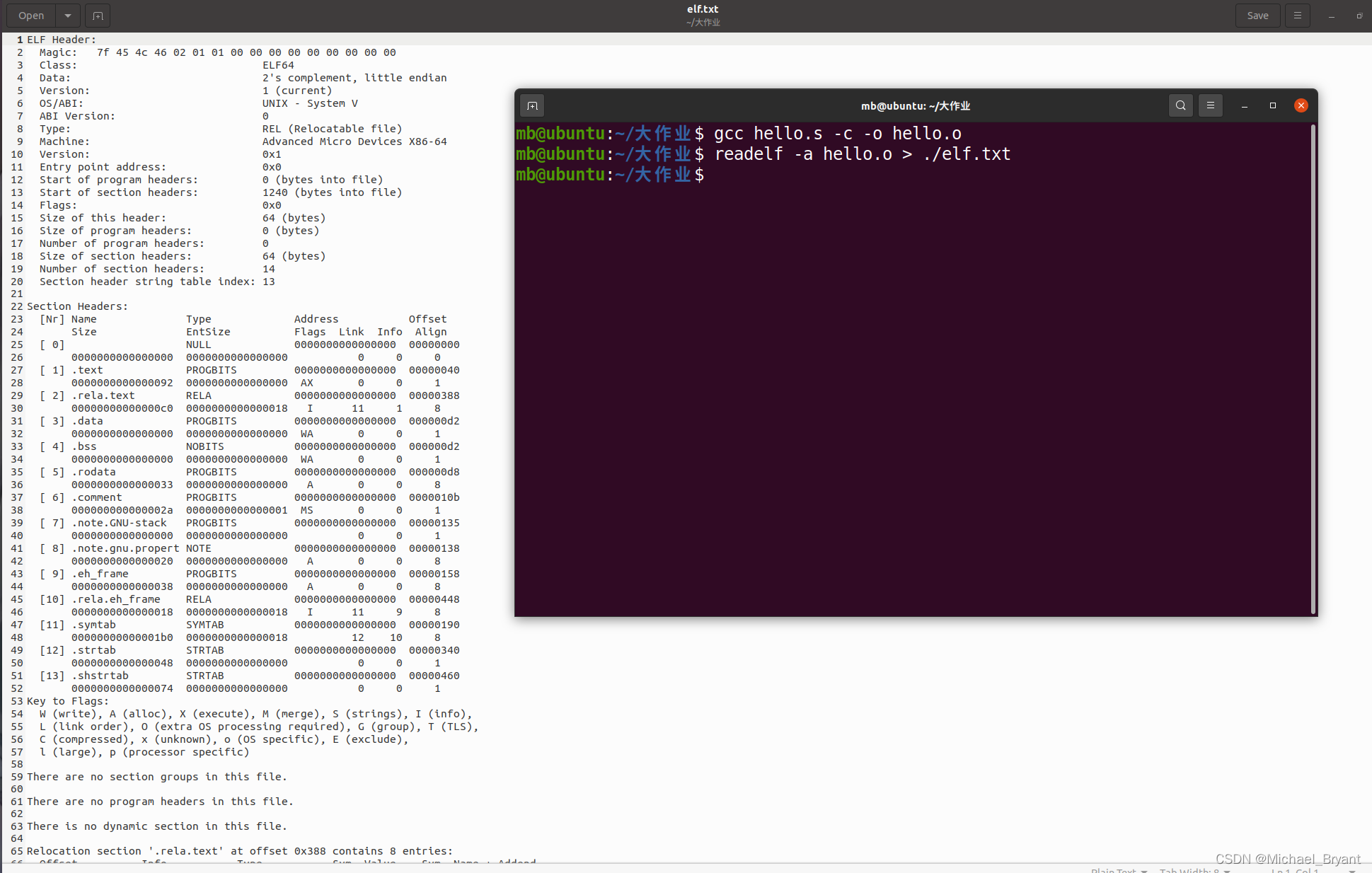This screenshot has height=873, width=1372.
Task: Open the Tab Width dropdown in status bar
Action: click(x=1194, y=869)
